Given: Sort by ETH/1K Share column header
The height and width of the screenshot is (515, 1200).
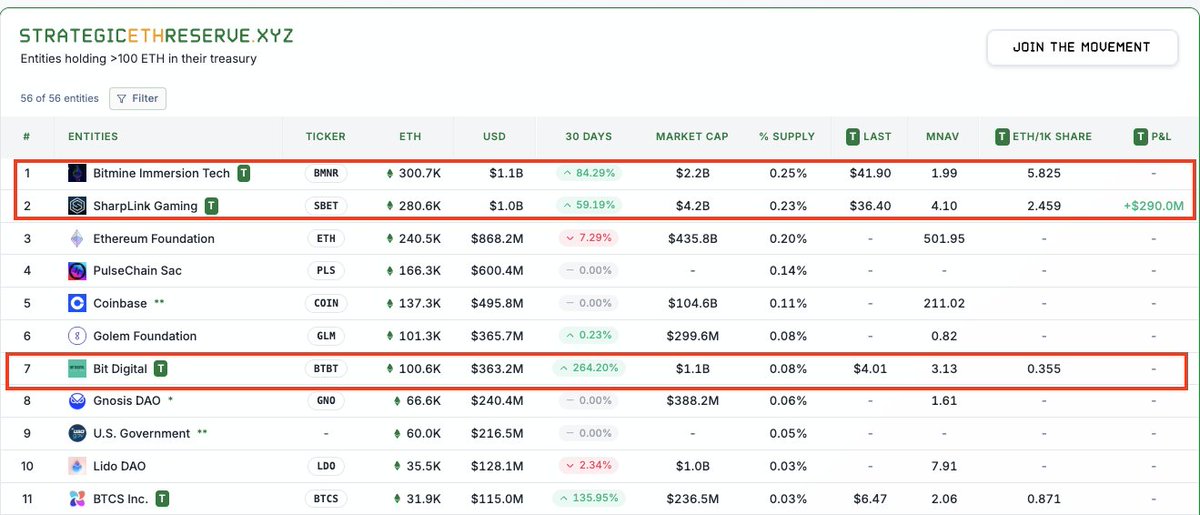Looking at the screenshot, I should (x=1044, y=136).
